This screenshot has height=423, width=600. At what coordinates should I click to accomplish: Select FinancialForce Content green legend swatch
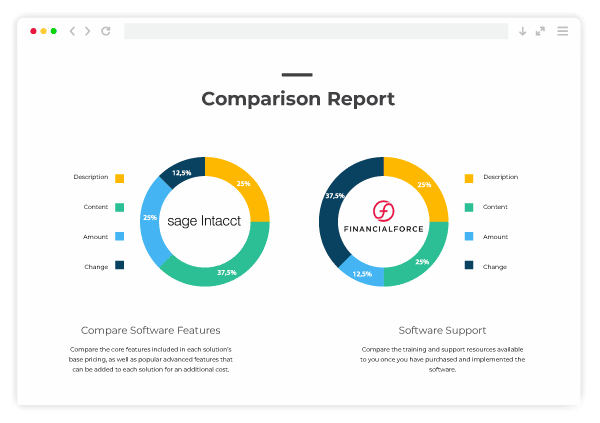pyautogui.click(x=469, y=207)
